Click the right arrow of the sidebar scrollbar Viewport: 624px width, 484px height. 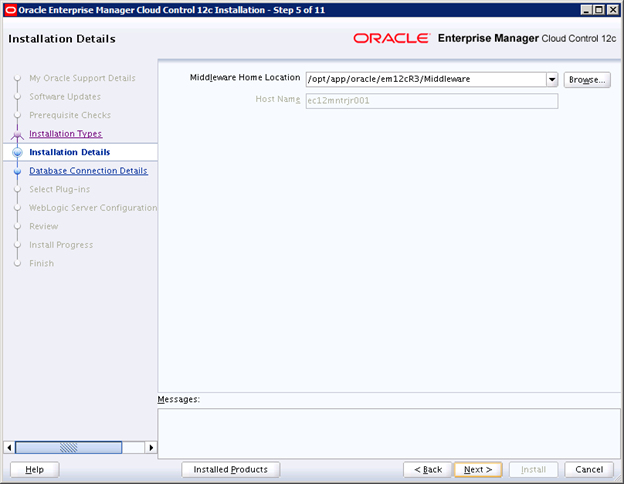click(x=151, y=447)
